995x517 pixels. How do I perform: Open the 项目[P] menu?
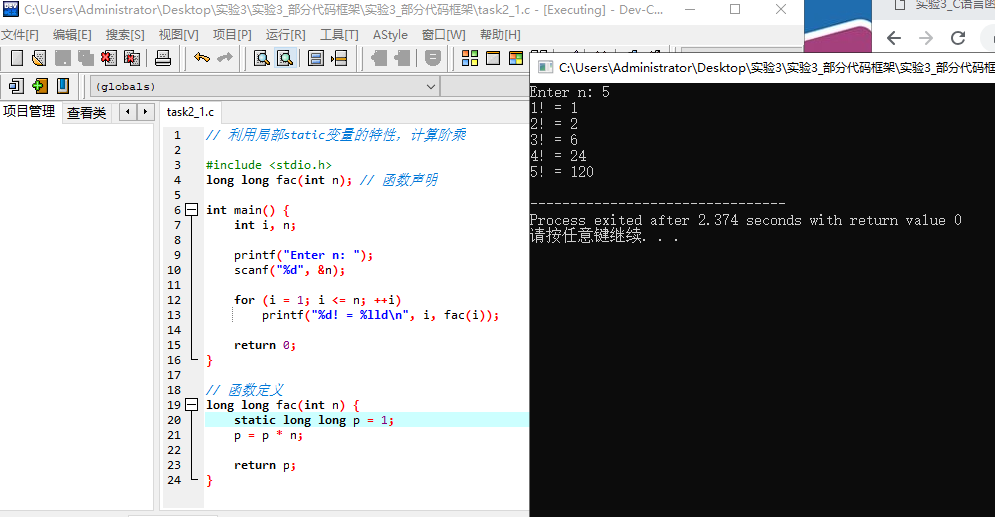(x=232, y=35)
